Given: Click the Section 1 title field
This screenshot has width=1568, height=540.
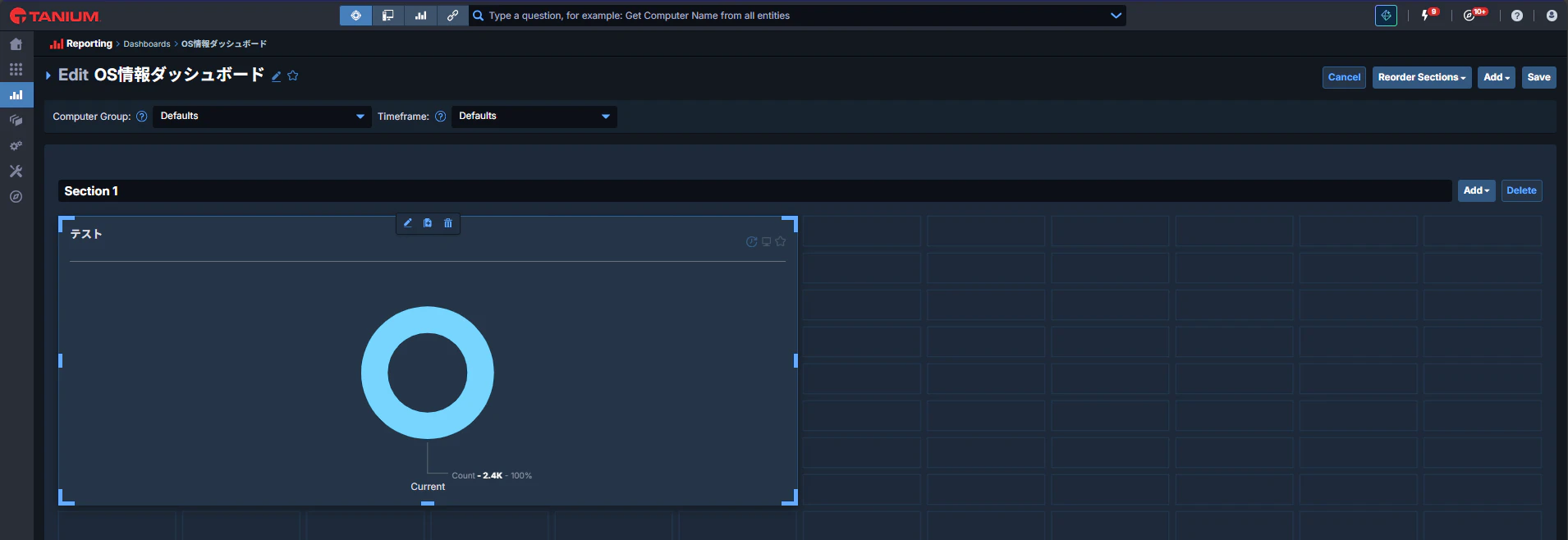Looking at the screenshot, I should click(x=754, y=191).
